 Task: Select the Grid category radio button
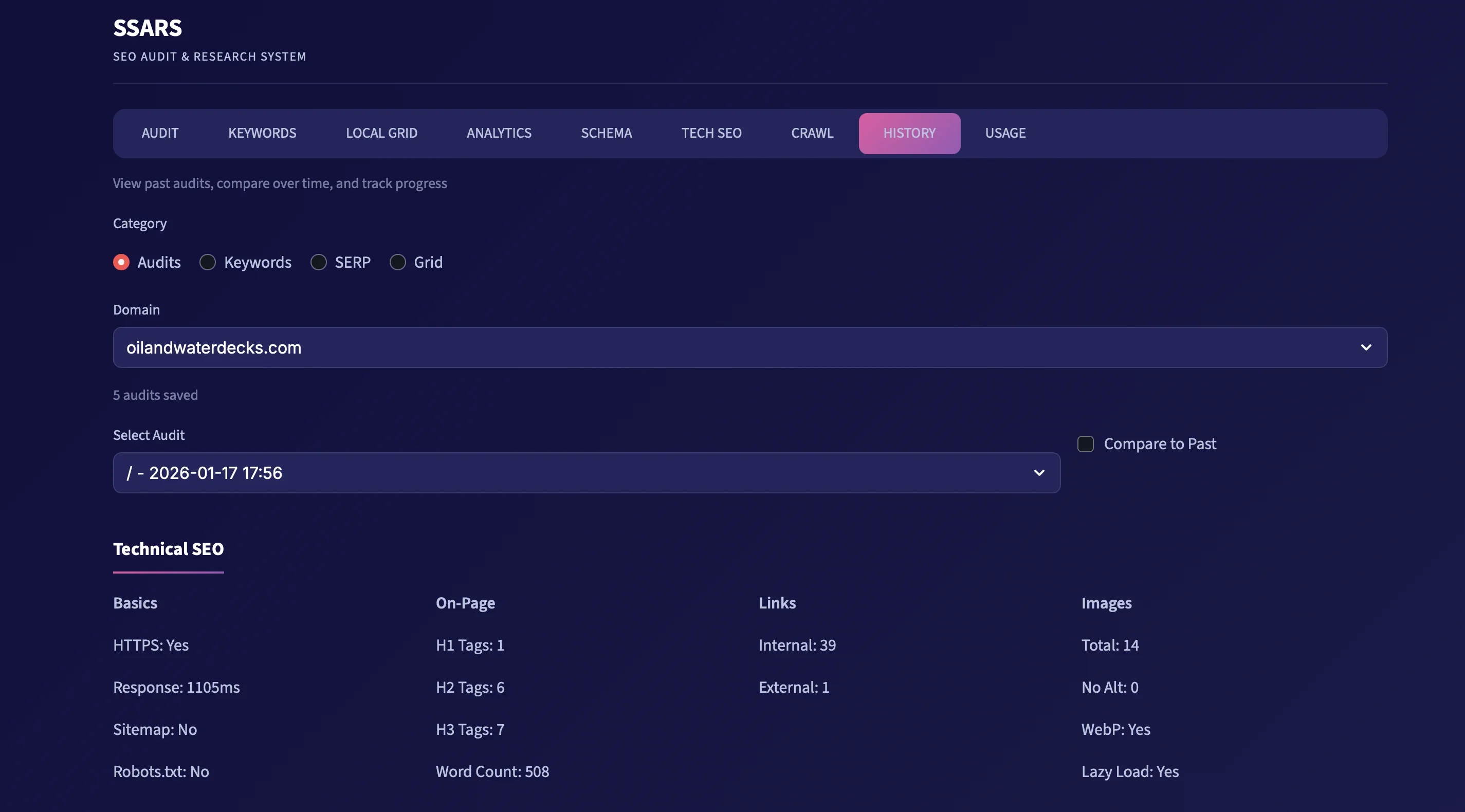point(398,262)
